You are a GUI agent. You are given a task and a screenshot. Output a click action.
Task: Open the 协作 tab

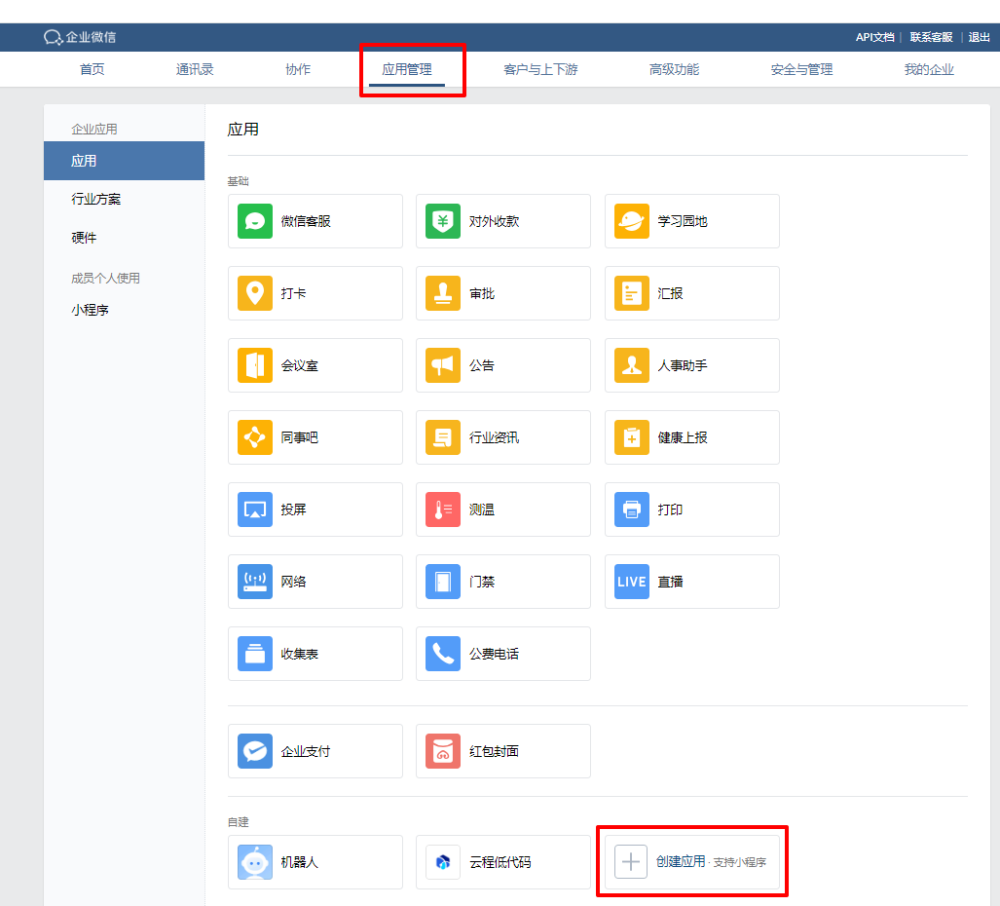[x=298, y=69]
